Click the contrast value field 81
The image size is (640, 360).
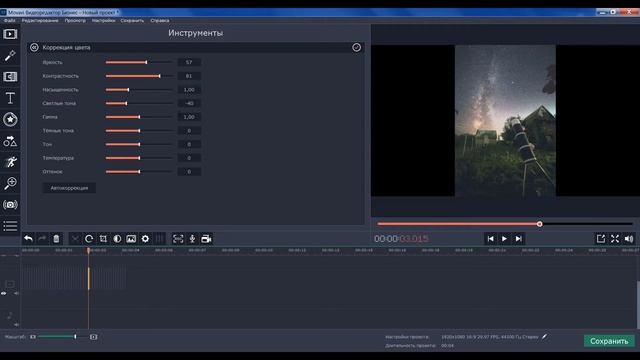[x=189, y=76]
